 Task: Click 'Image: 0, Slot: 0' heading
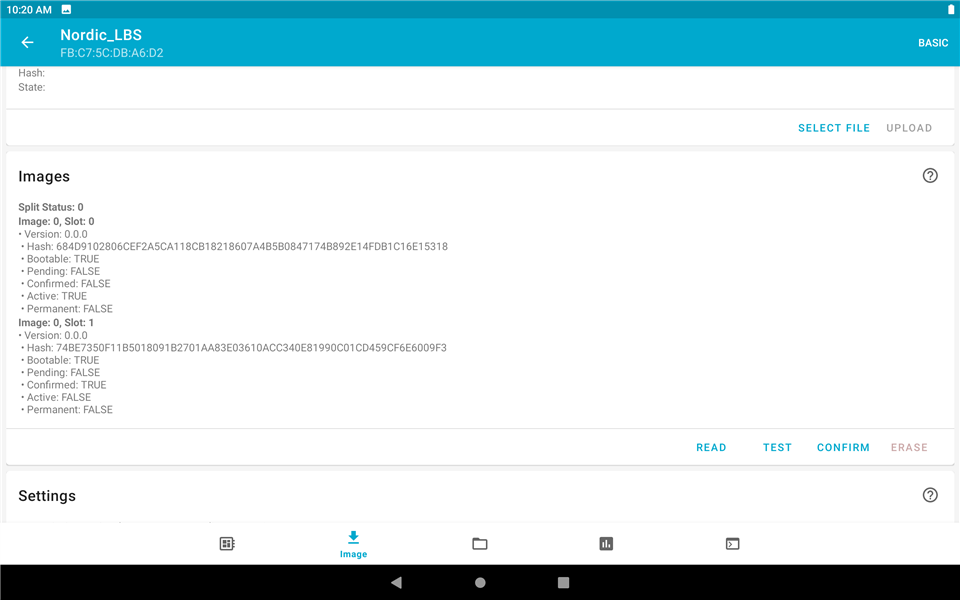56,222
